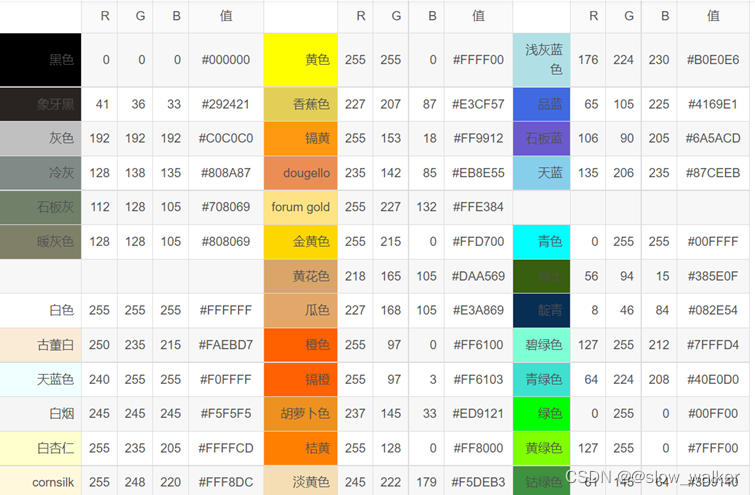Pick the 黄绿色 chartreuse swatch
Image resolution: width=755 pixels, height=495 pixels.
(x=542, y=448)
